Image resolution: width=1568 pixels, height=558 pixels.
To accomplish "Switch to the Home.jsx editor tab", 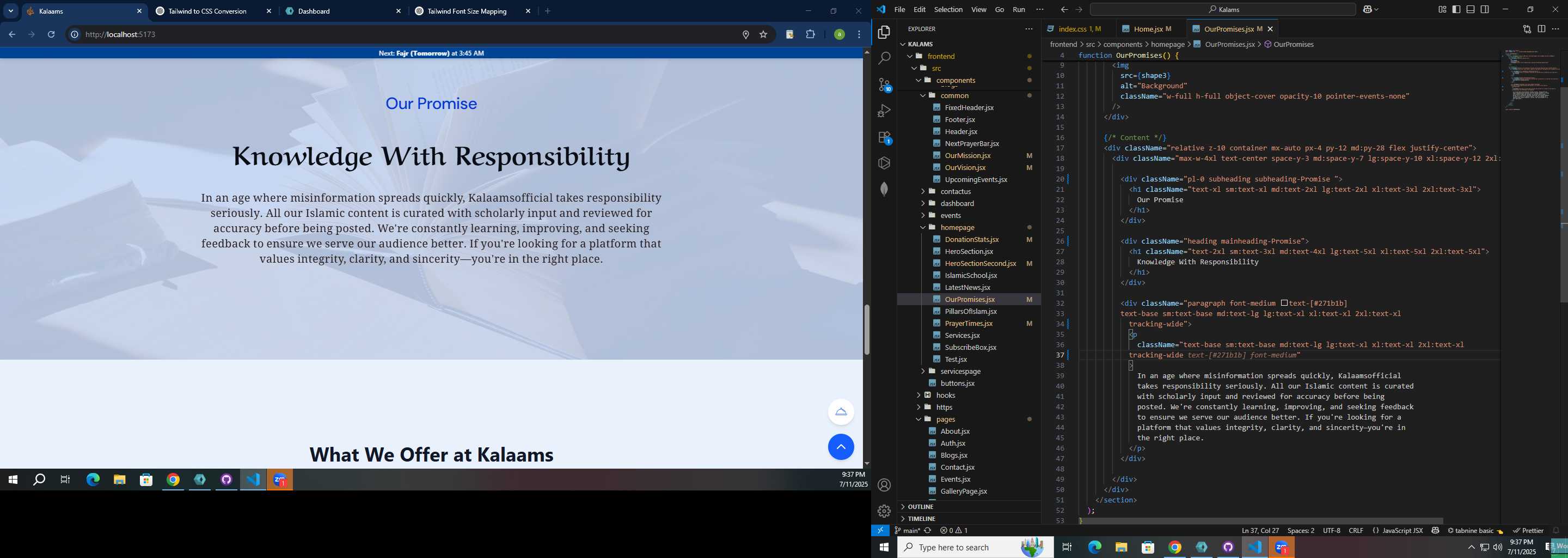I will pyautogui.click(x=1151, y=29).
